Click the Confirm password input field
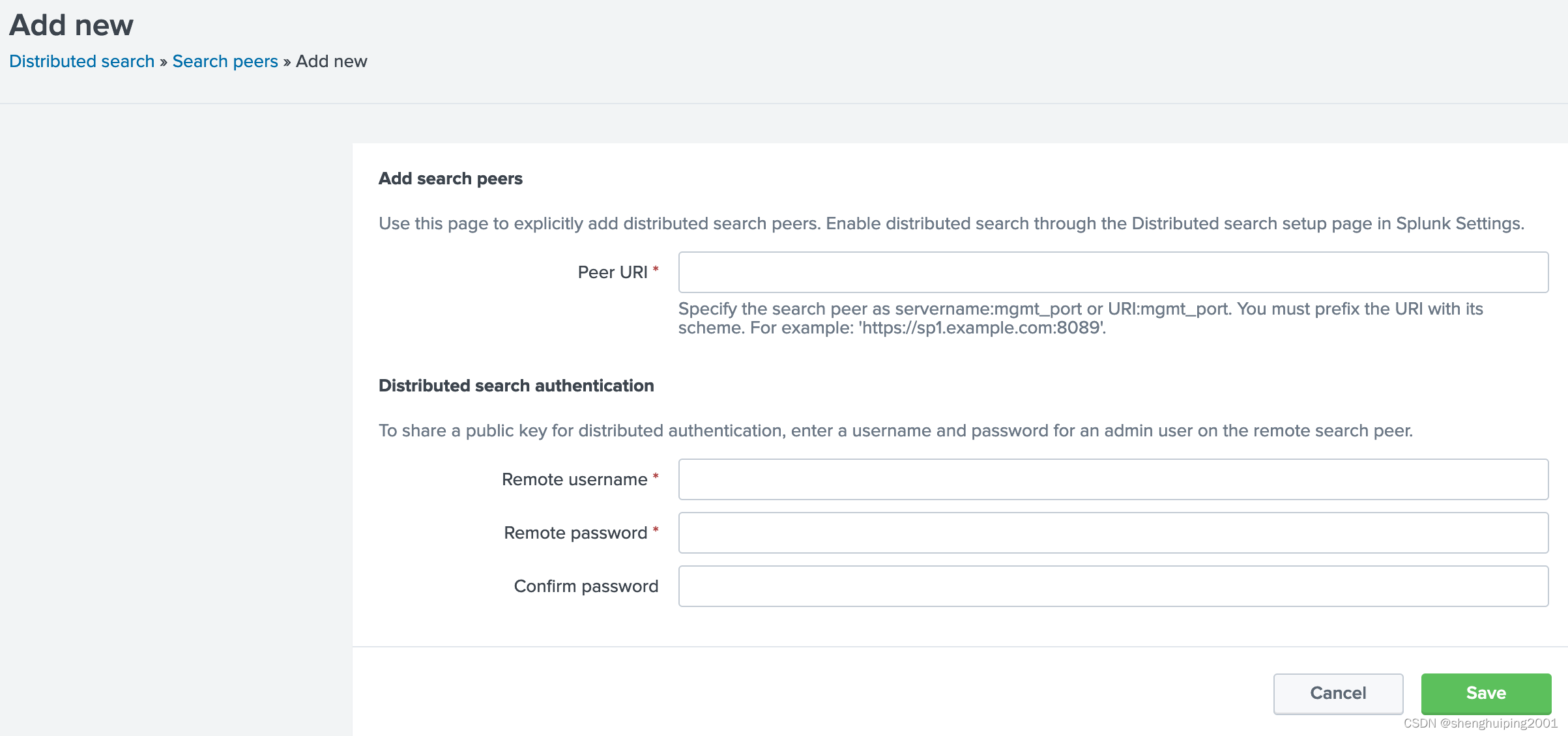 click(1111, 586)
